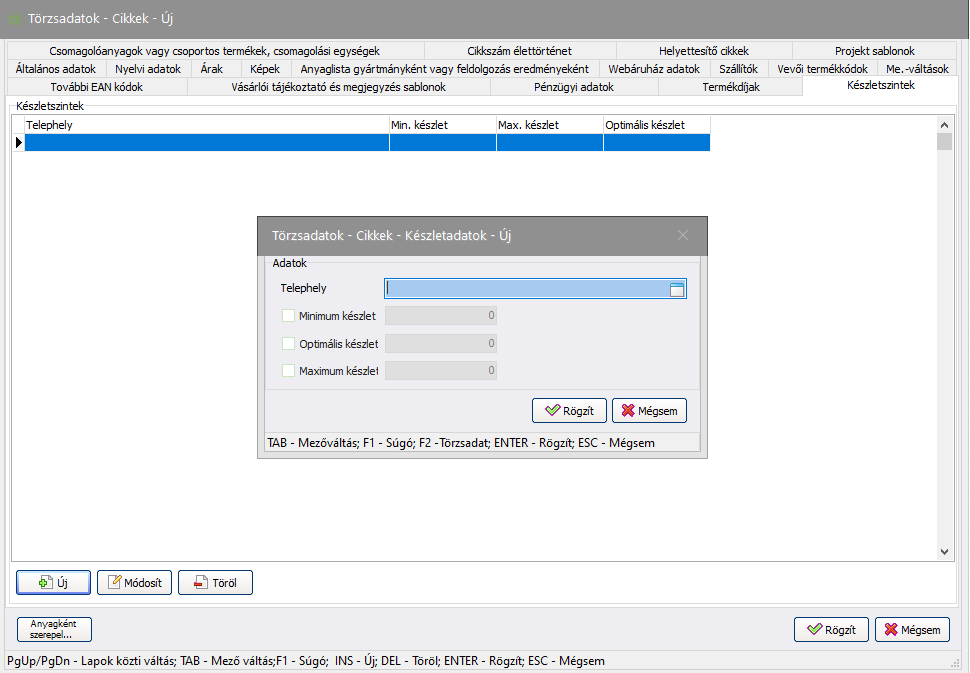Open the Pénzügyi adatok tab
The height and width of the screenshot is (673, 970).
coord(574,87)
